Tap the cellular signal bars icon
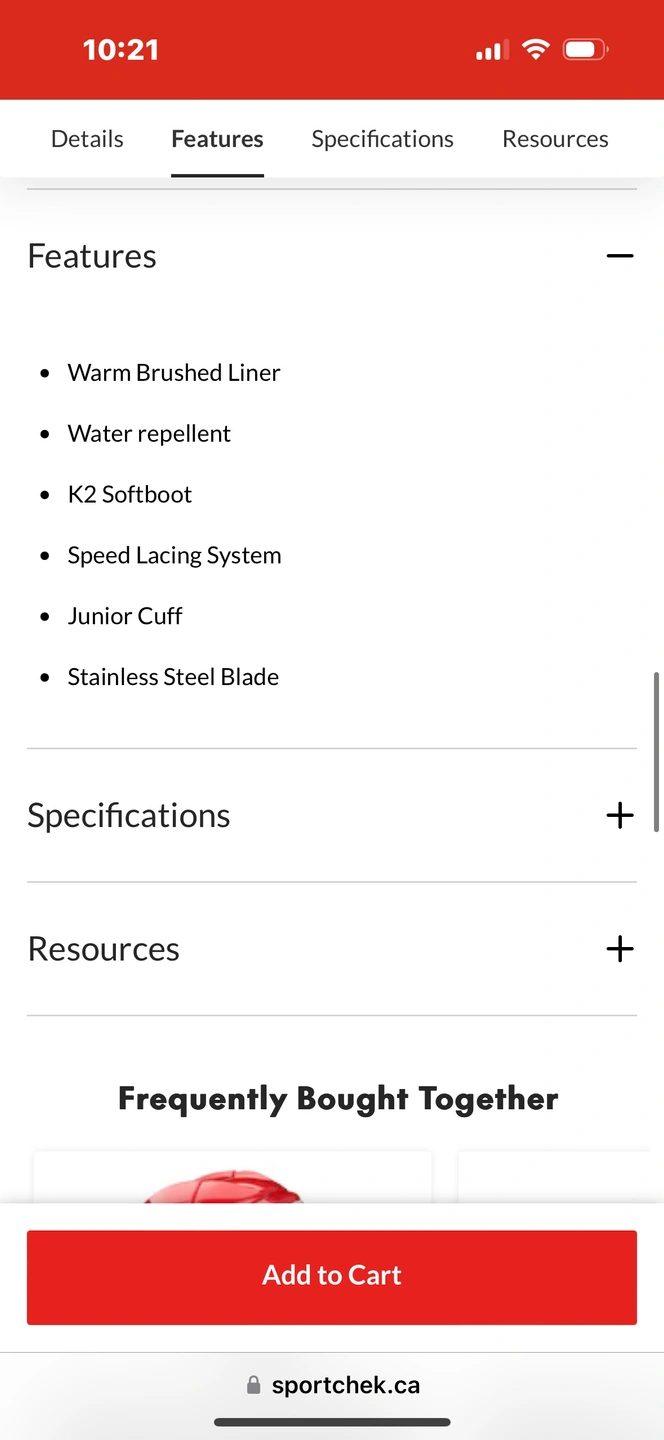664x1440 pixels. pyautogui.click(x=491, y=50)
